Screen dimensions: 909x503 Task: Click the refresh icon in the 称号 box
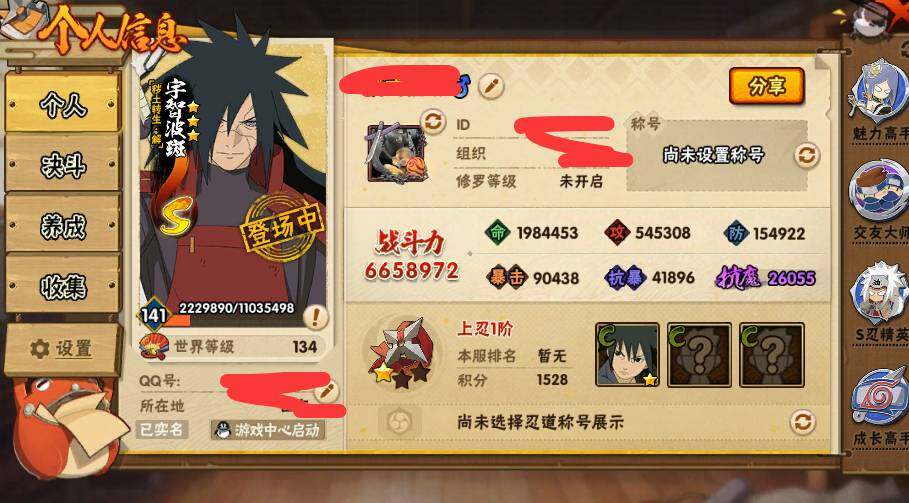[x=807, y=155]
